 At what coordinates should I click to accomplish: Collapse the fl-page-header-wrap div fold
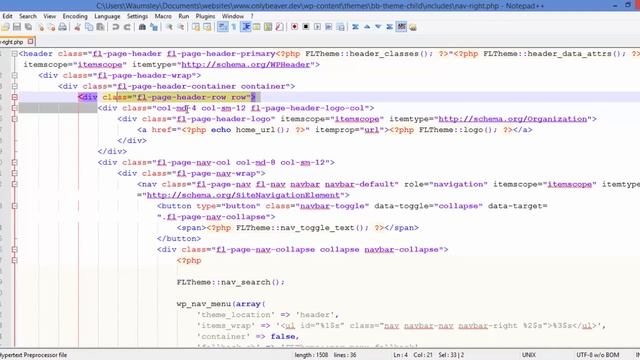coord(15,76)
